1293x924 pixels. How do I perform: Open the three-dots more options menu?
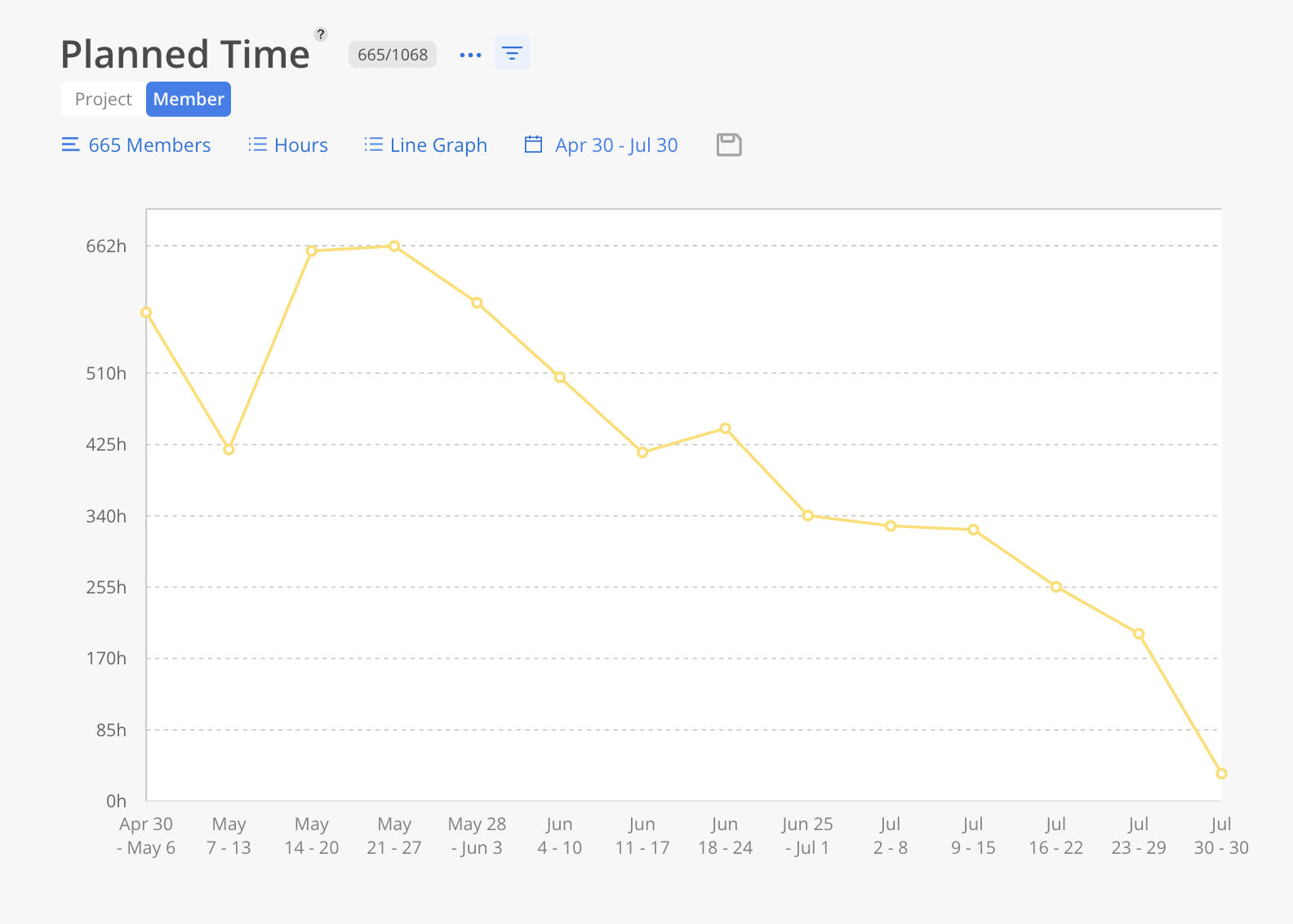470,55
